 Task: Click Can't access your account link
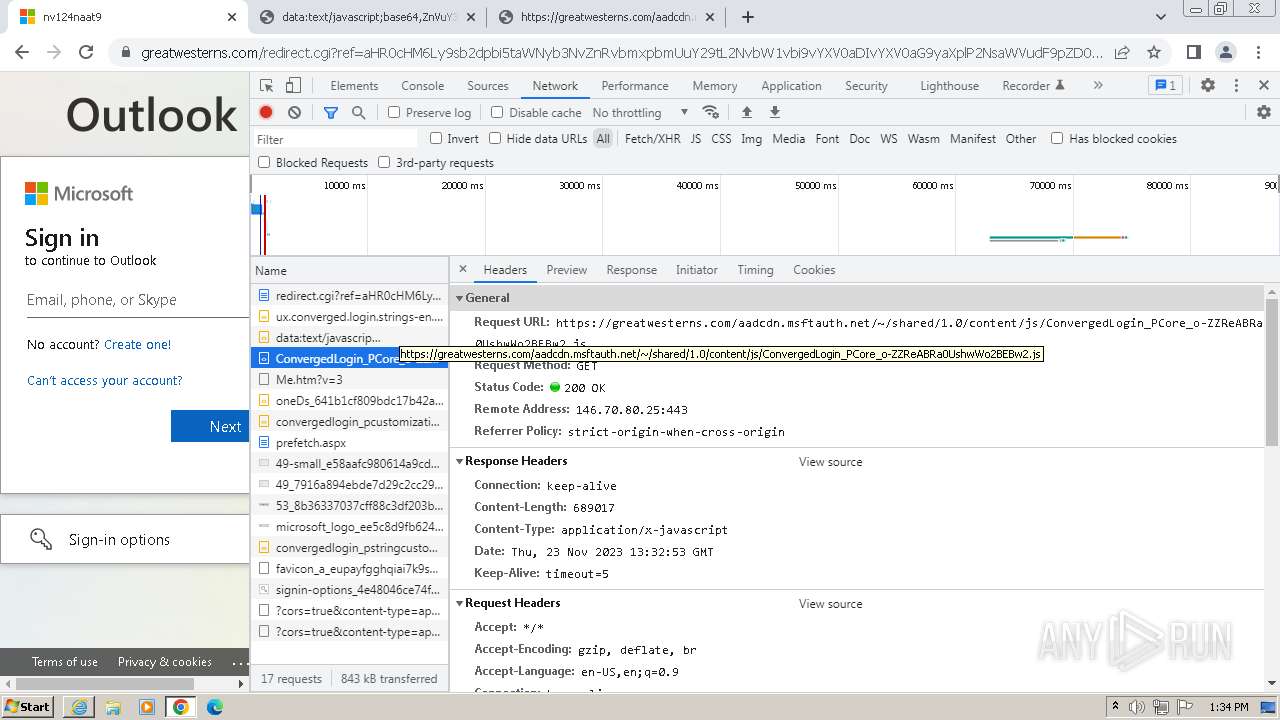[x=105, y=380]
